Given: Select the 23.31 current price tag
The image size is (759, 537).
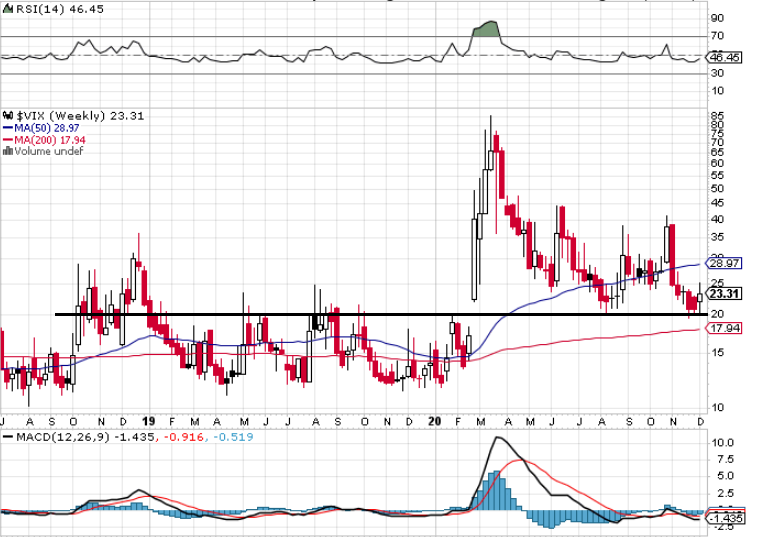Looking at the screenshot, I should [x=723, y=294].
